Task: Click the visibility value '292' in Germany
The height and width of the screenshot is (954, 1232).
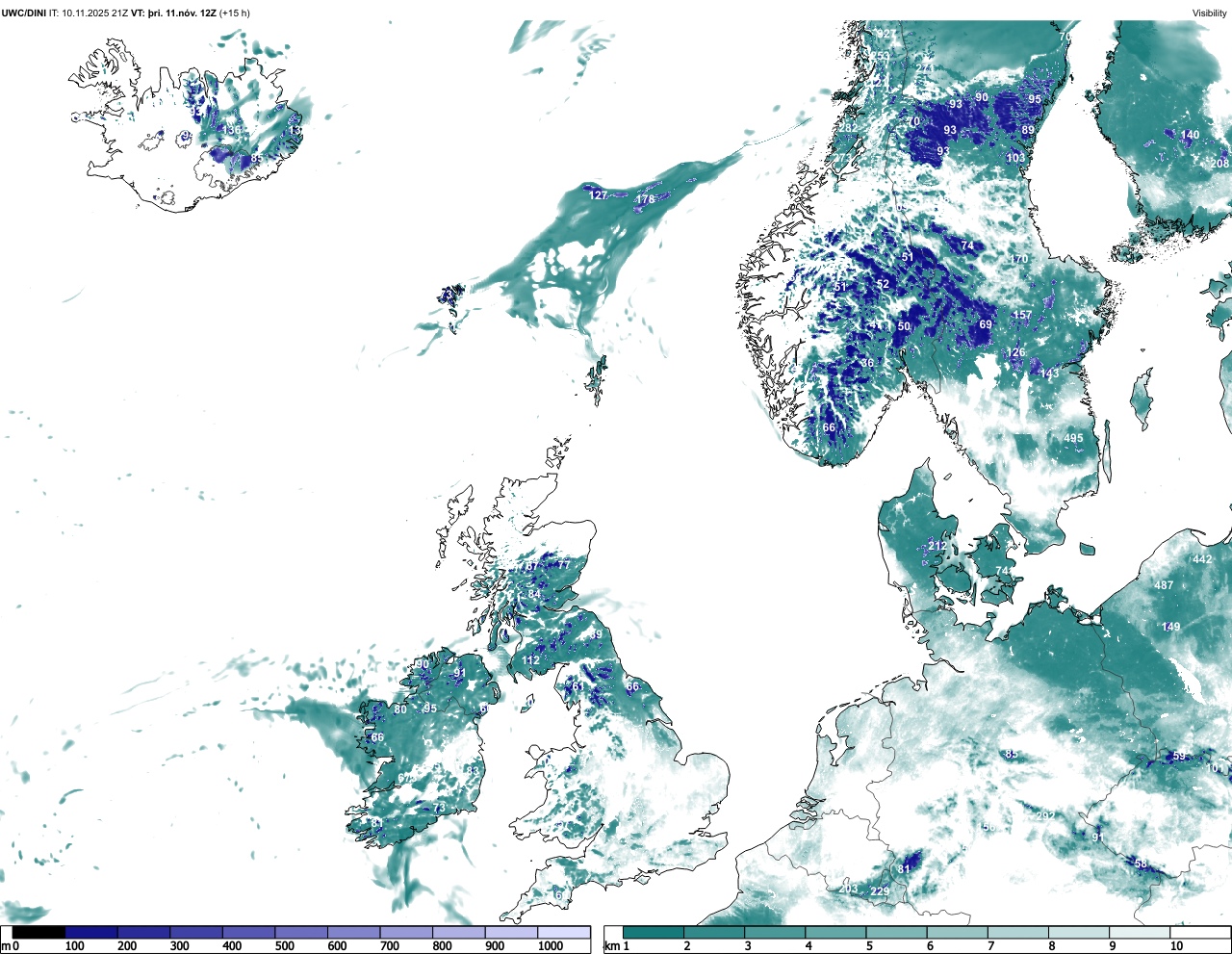Action: [1044, 816]
